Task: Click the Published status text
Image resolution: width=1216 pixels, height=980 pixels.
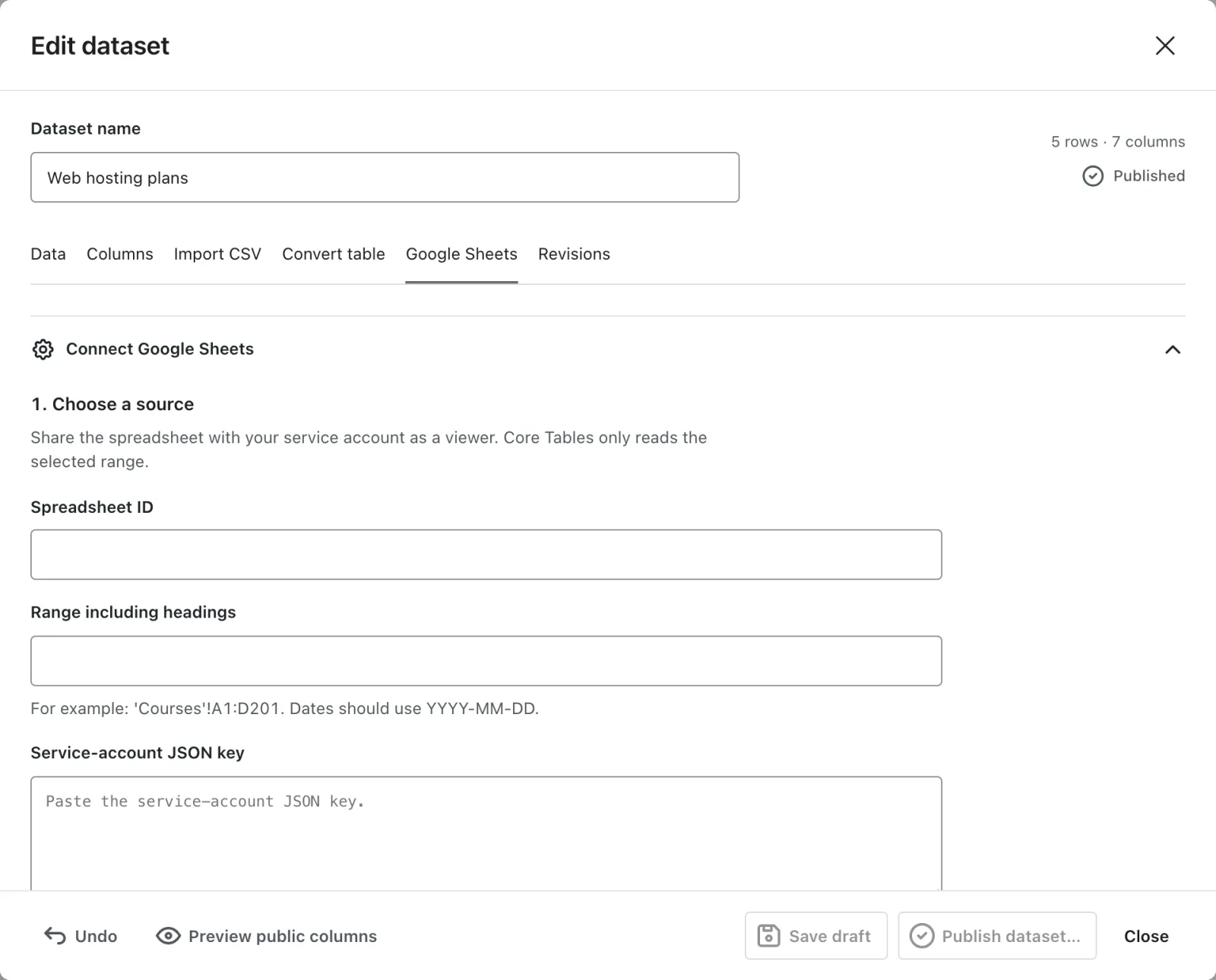Action: point(1149,175)
